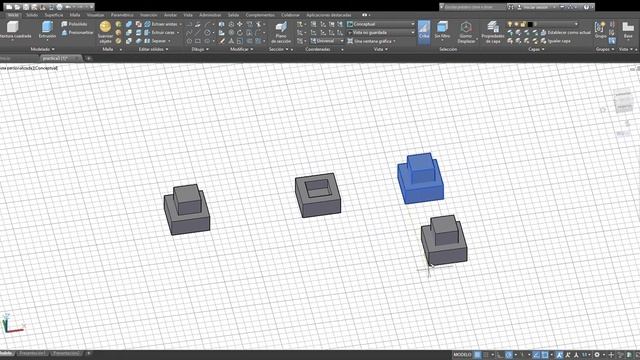The height and width of the screenshot is (360, 640).
Task: Switch to the Administrar ribbon tab
Action: 210,15
